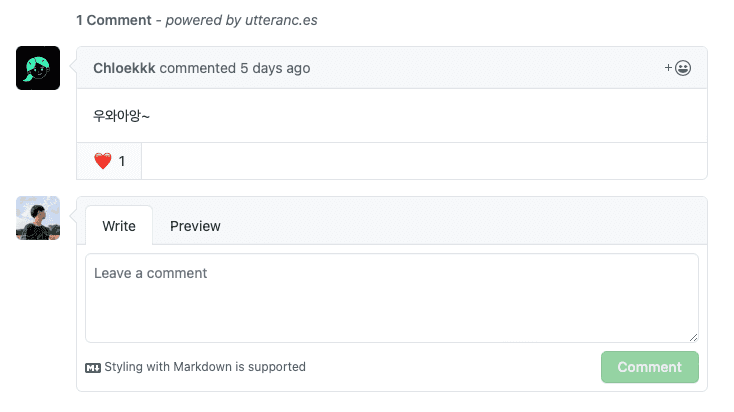Click the word "commented" in comment header
Viewport: 734px width, 412px height.
point(198,68)
